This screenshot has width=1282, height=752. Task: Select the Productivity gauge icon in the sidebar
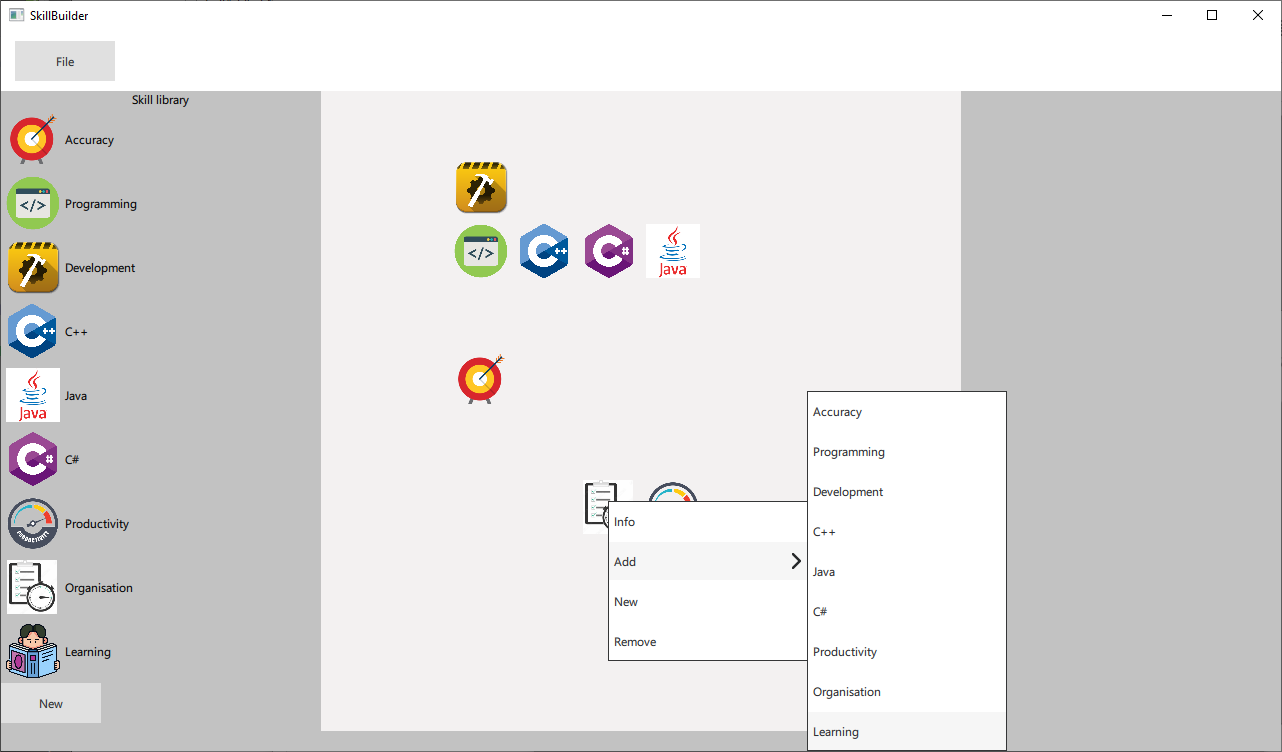(33, 524)
